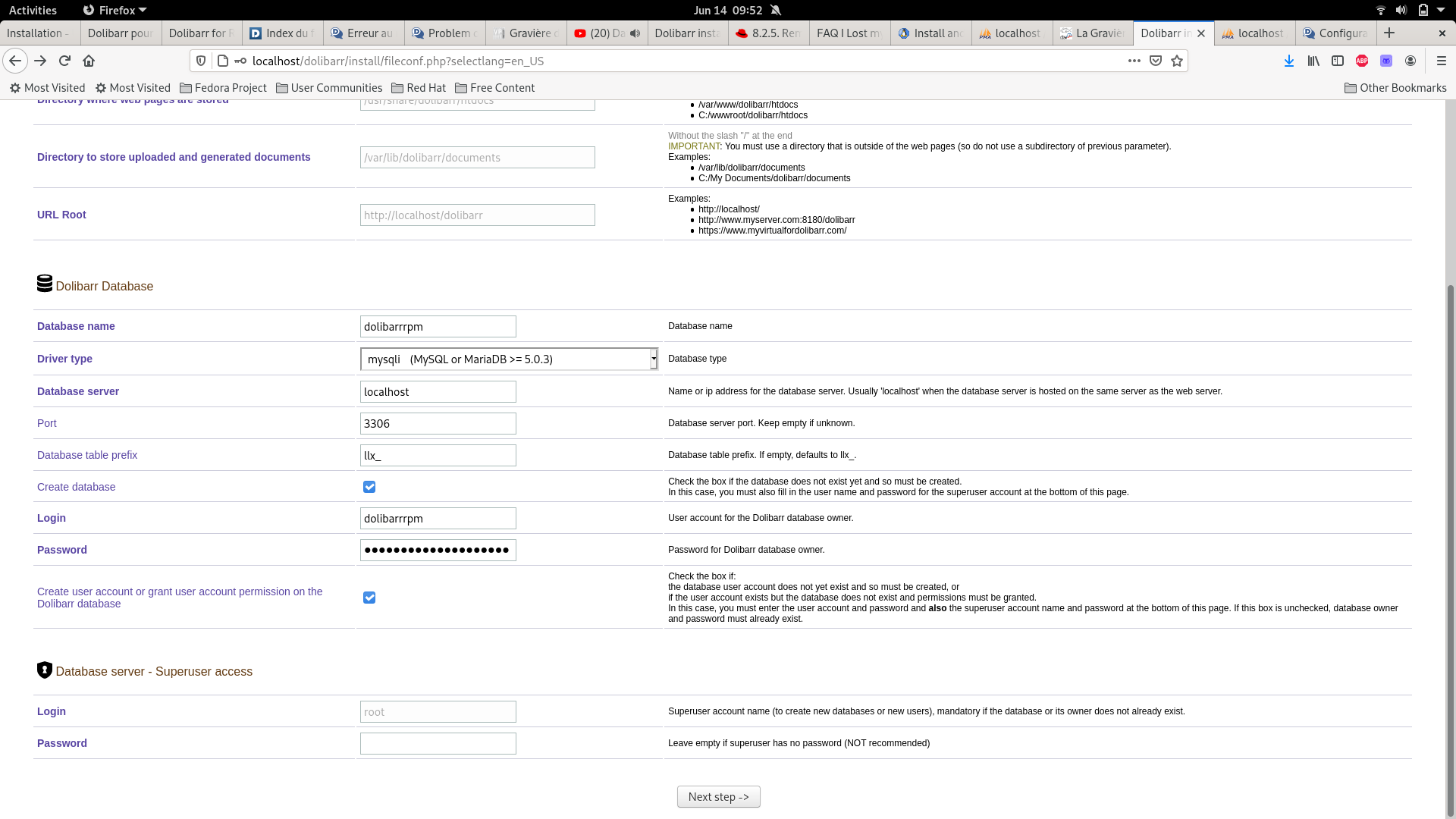Screen dimensions: 1456x819
Task: Switch to the 8.2.5. Ren tab
Action: pos(768,33)
